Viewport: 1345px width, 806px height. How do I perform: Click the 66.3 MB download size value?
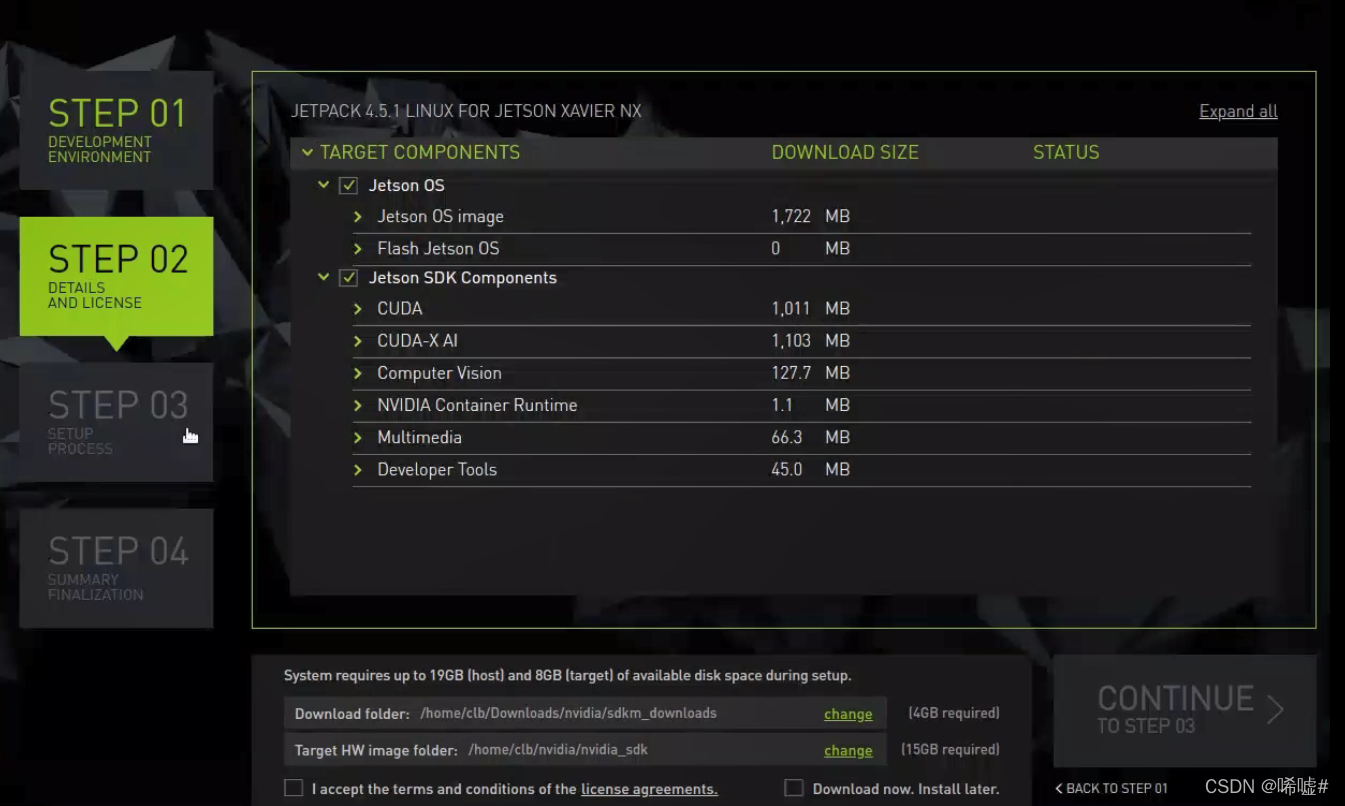(x=811, y=437)
